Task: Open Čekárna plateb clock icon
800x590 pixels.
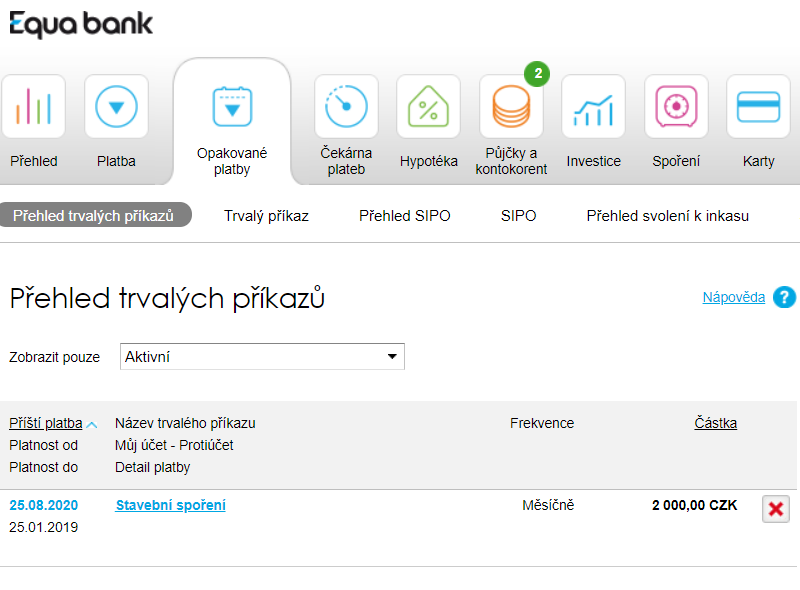Action: 346,106
